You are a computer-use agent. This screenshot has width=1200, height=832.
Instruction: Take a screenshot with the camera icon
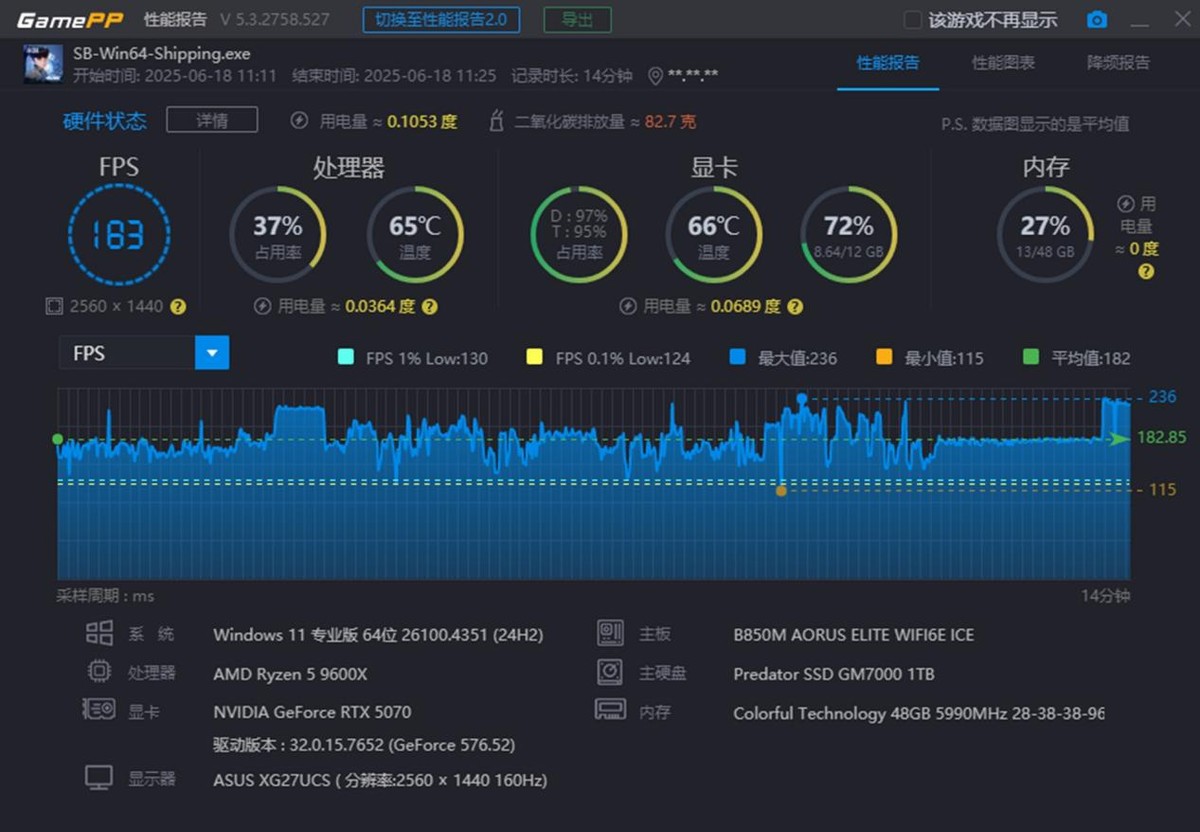1097,20
